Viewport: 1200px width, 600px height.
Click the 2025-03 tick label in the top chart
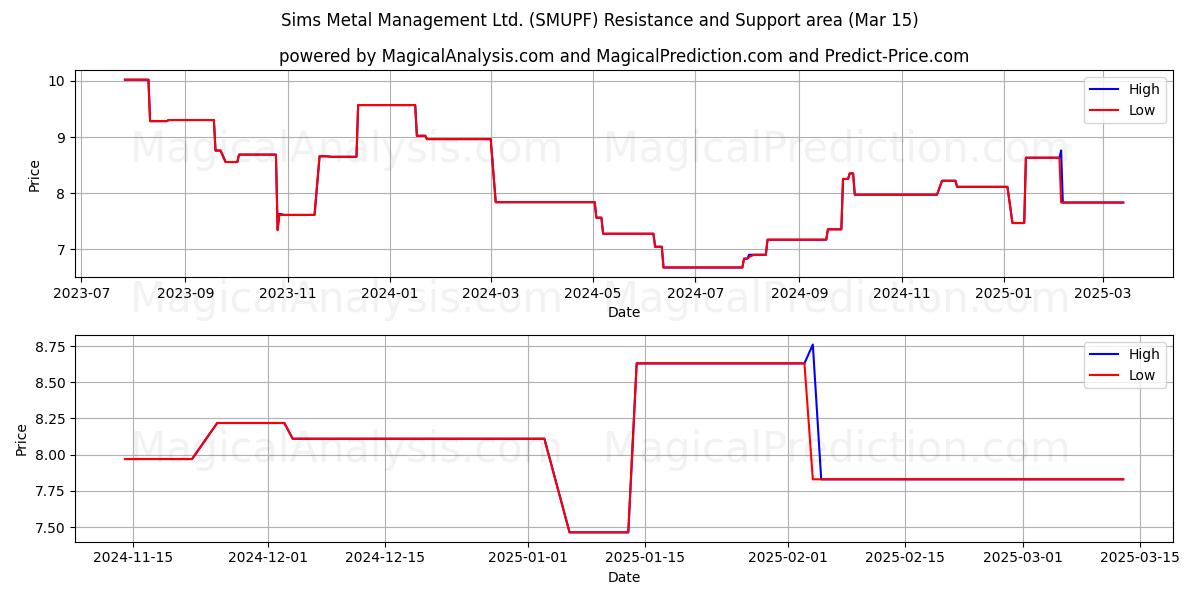[x=1102, y=294]
